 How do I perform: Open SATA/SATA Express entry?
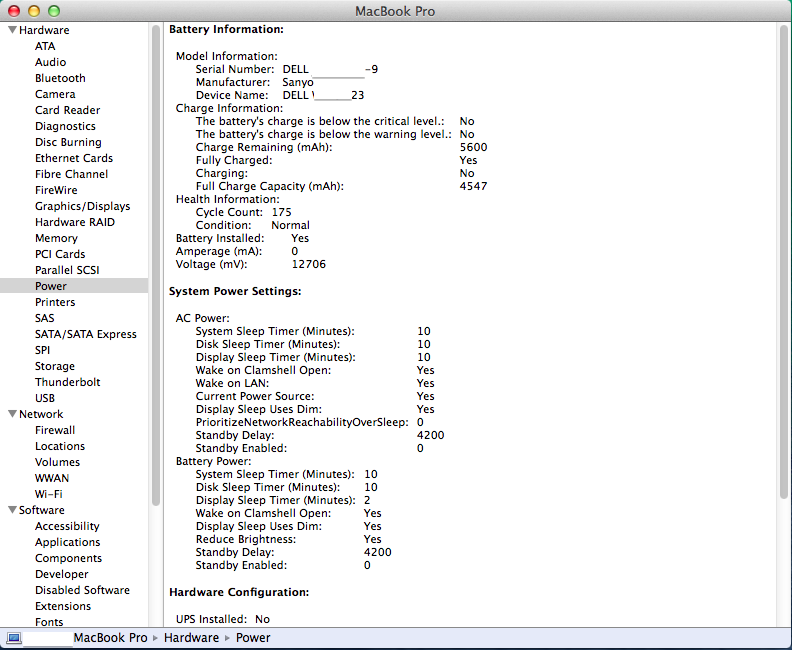(x=85, y=334)
